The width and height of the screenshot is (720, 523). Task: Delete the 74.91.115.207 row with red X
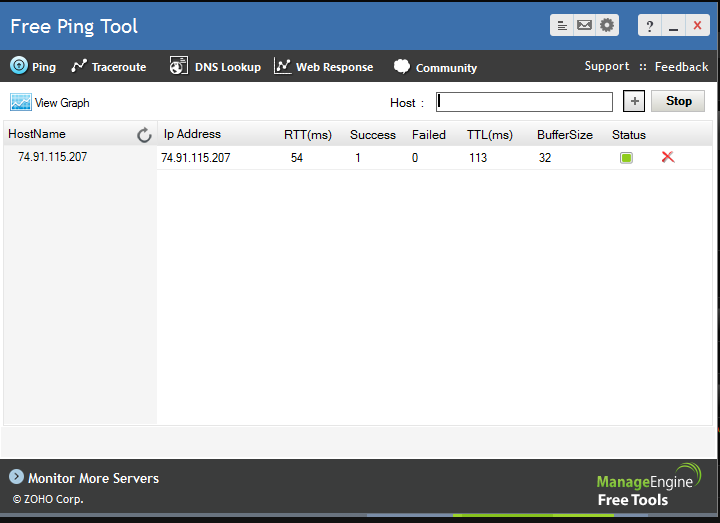(x=668, y=157)
